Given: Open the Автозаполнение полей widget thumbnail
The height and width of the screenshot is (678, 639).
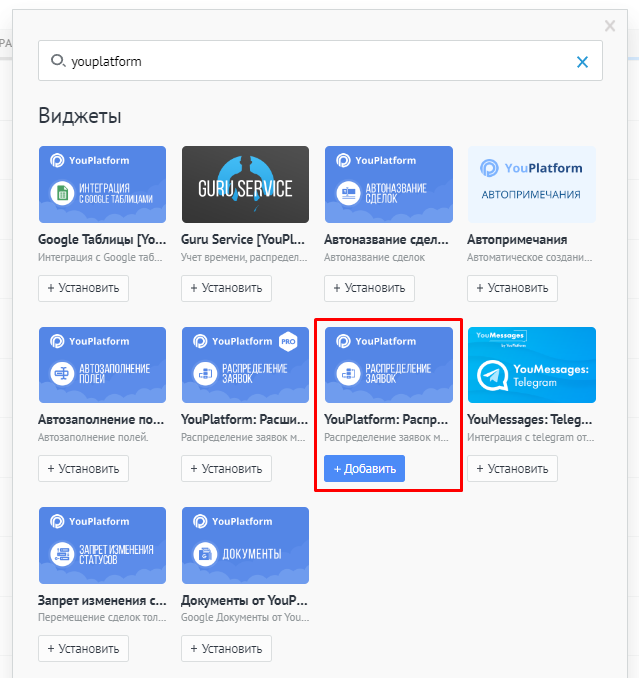Looking at the screenshot, I should [102, 365].
